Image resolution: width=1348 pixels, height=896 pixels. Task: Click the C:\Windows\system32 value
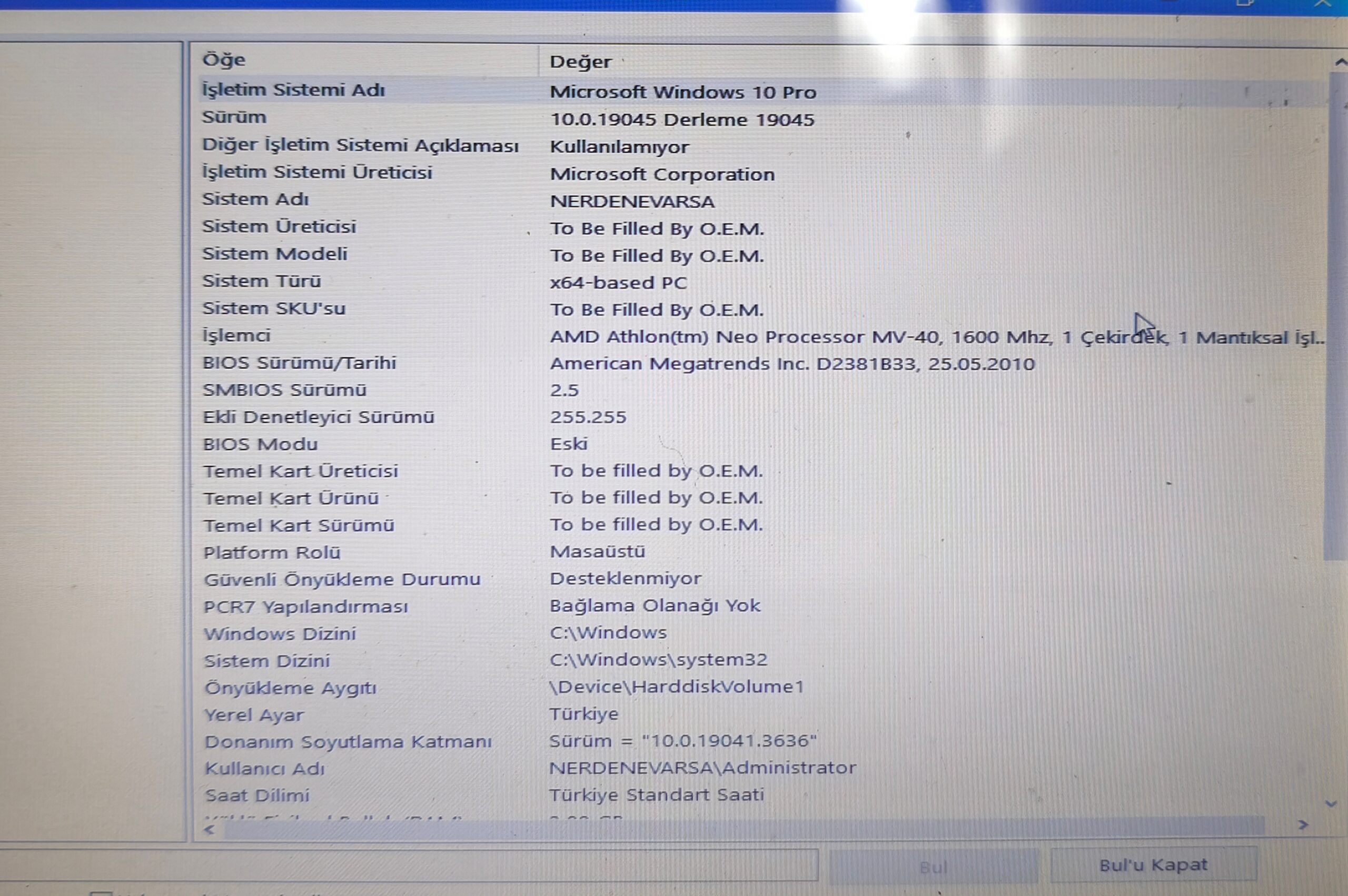click(658, 660)
